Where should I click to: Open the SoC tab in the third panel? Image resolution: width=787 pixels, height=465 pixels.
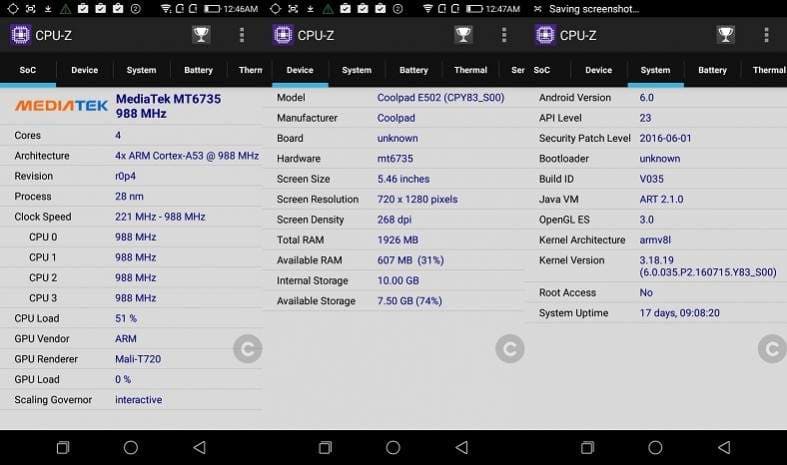(x=542, y=70)
